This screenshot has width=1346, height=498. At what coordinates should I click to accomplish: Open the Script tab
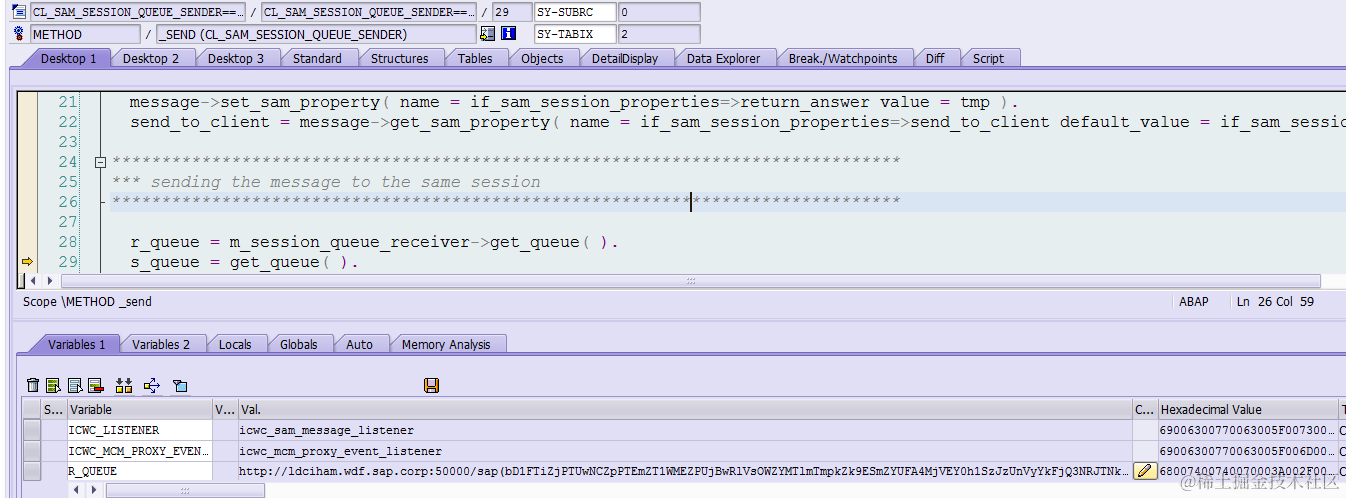click(988, 58)
